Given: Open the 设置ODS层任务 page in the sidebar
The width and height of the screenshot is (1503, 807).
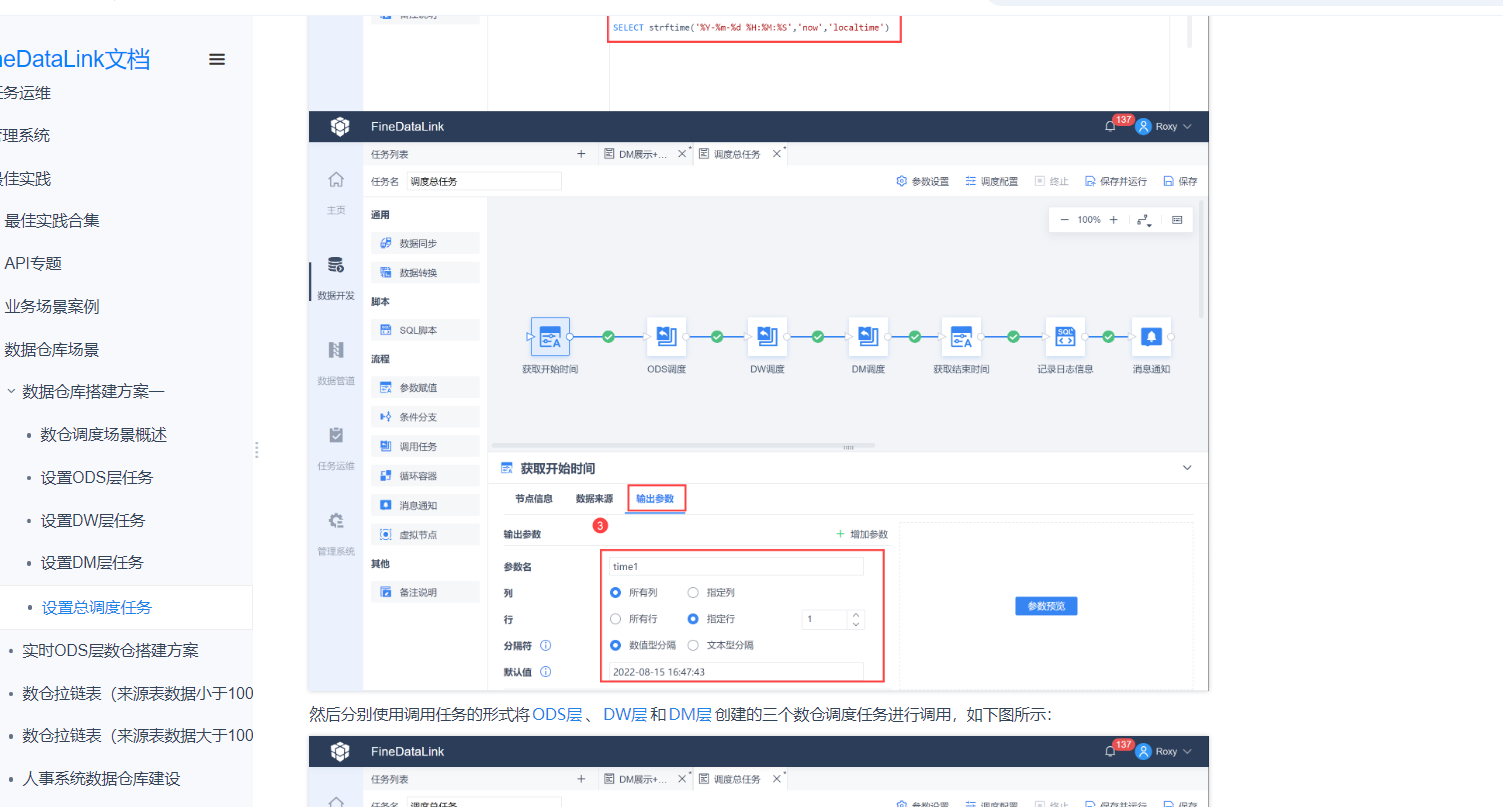Looking at the screenshot, I should pyautogui.click(x=97, y=478).
